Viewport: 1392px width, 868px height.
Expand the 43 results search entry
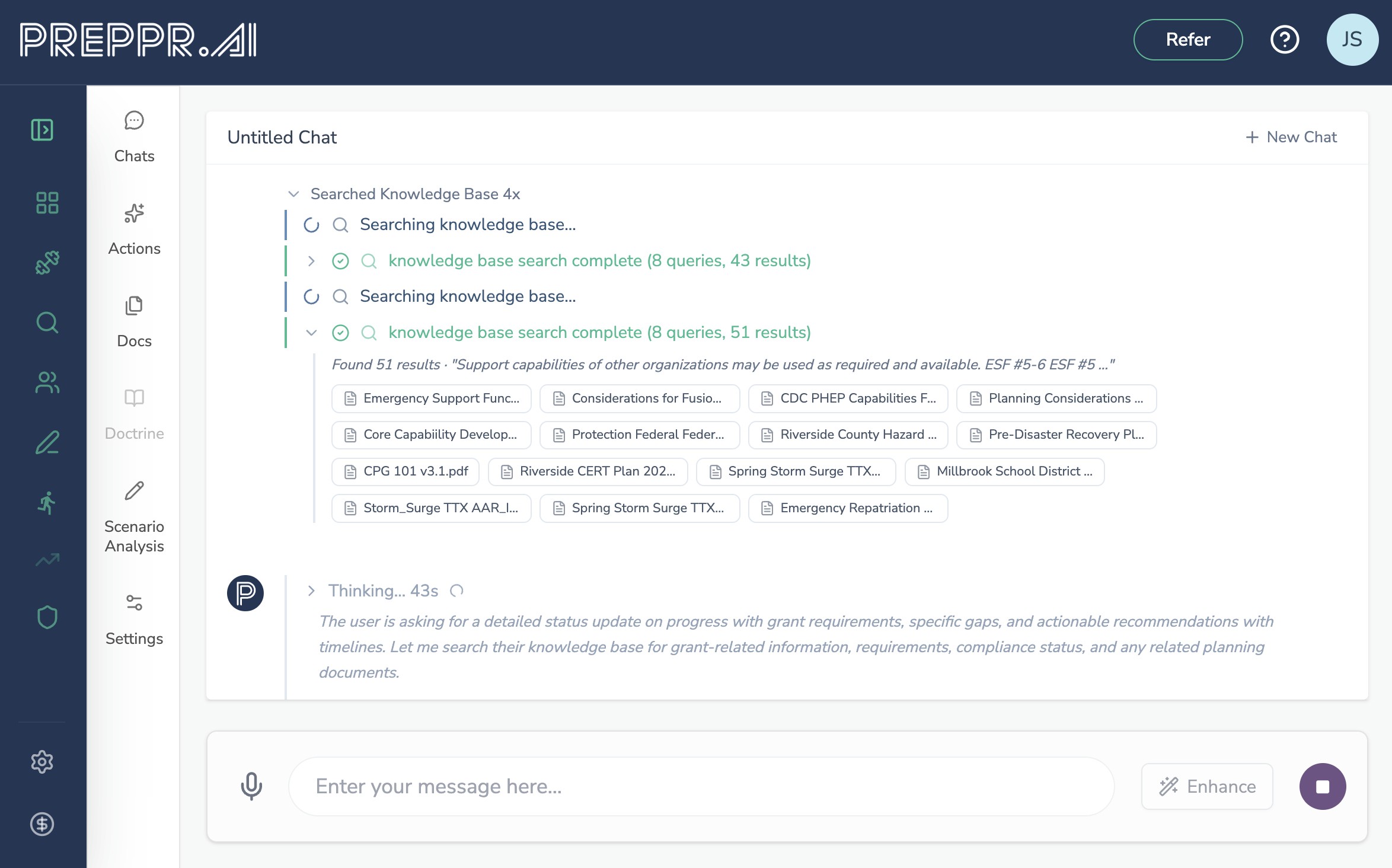(x=311, y=261)
